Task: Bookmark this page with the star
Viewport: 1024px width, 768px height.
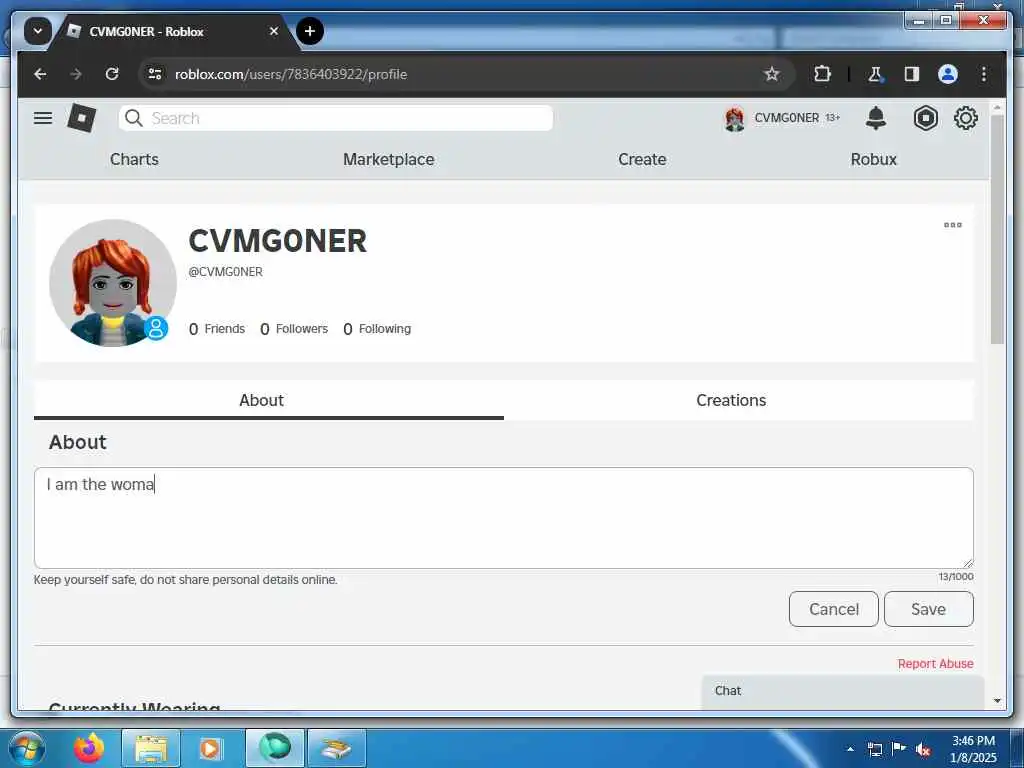Action: click(772, 74)
